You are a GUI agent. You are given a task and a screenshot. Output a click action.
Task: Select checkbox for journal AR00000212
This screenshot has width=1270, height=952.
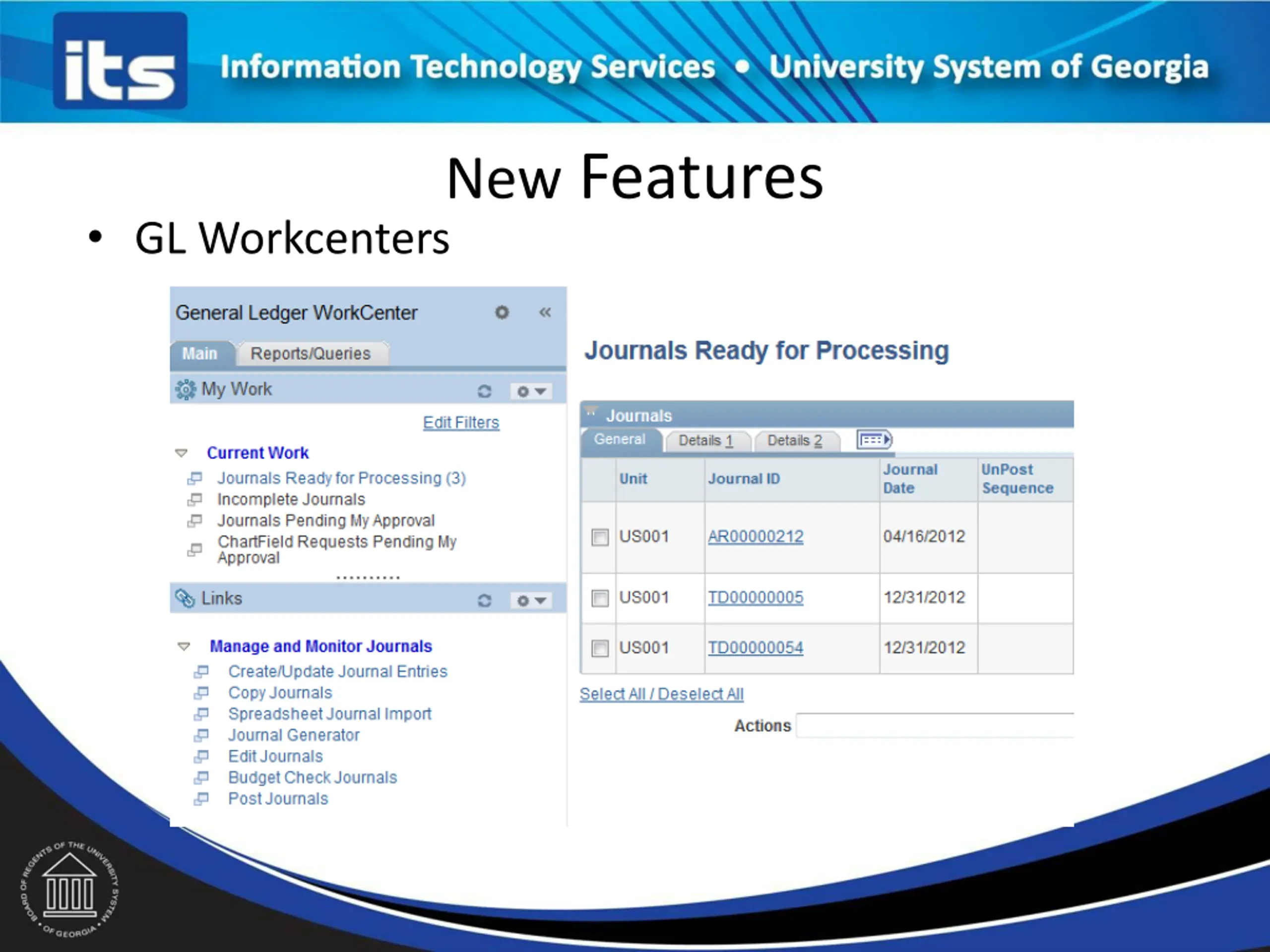600,537
